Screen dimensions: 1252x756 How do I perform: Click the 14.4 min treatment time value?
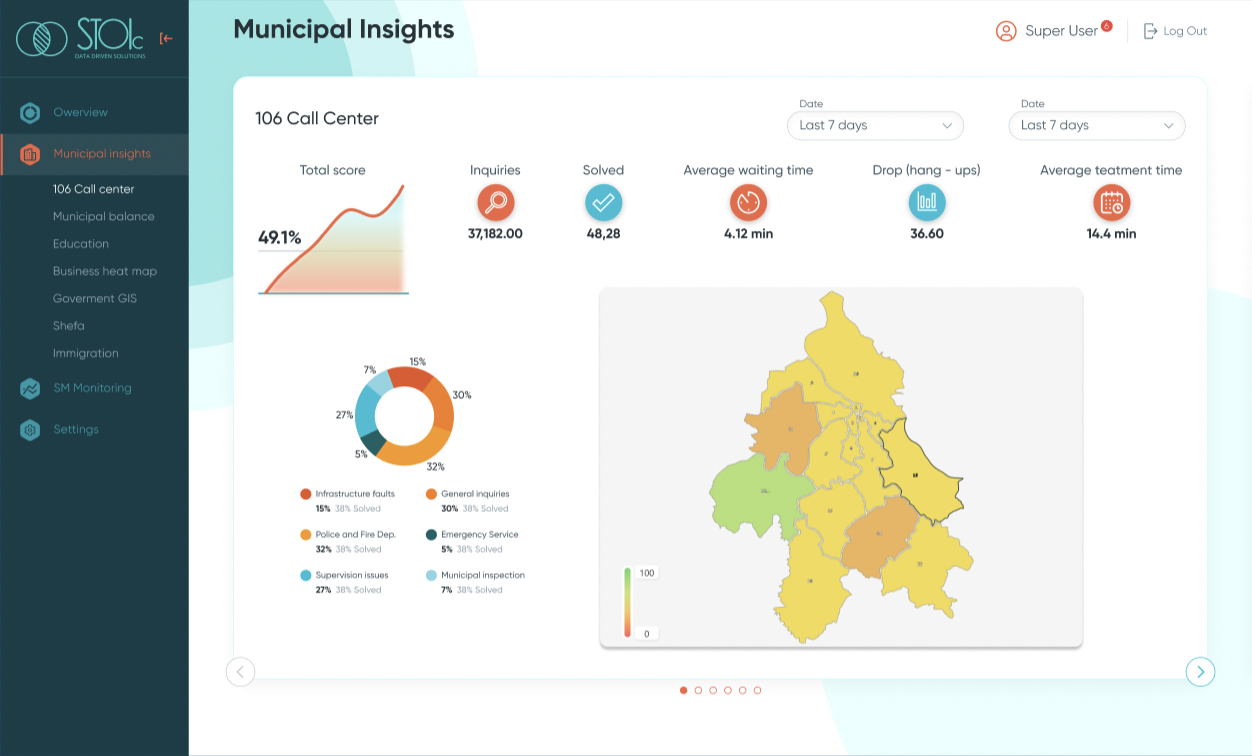click(1111, 234)
